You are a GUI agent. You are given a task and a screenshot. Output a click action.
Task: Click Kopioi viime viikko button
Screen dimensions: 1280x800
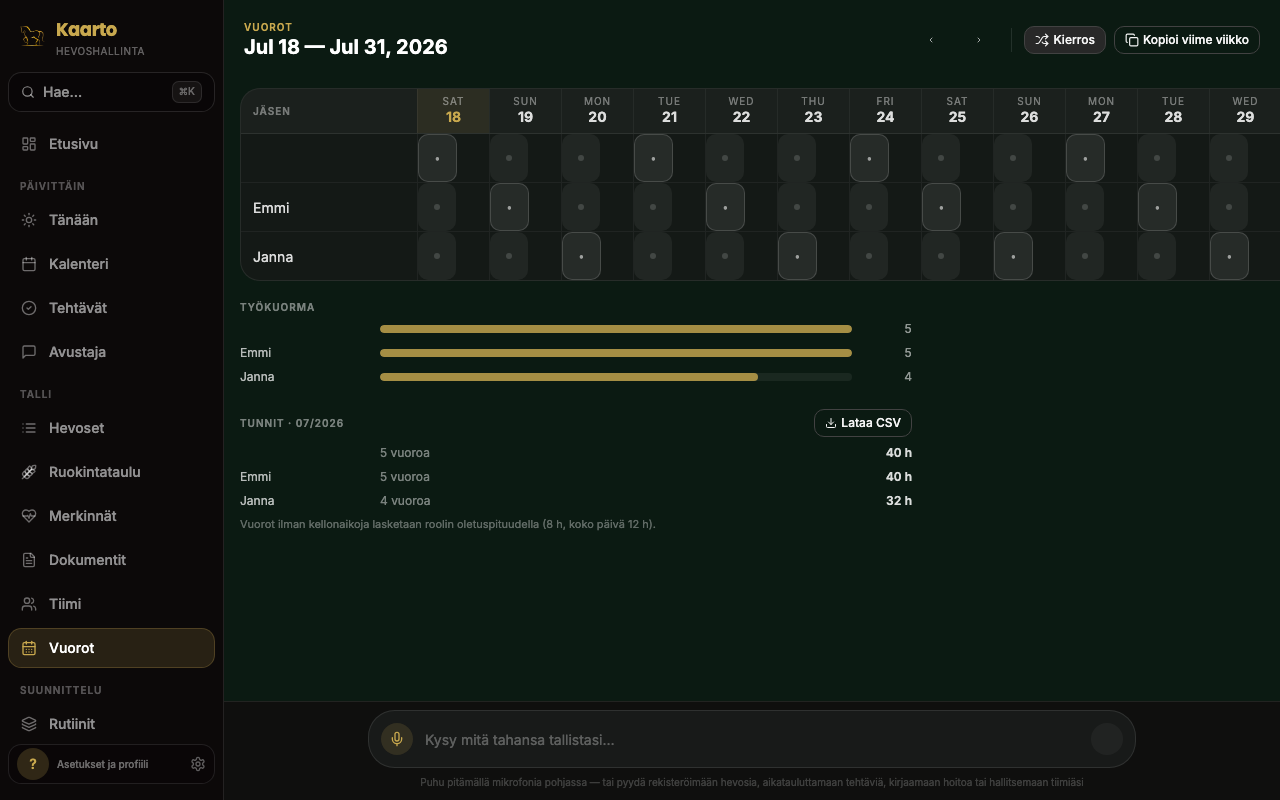[x=1187, y=40]
